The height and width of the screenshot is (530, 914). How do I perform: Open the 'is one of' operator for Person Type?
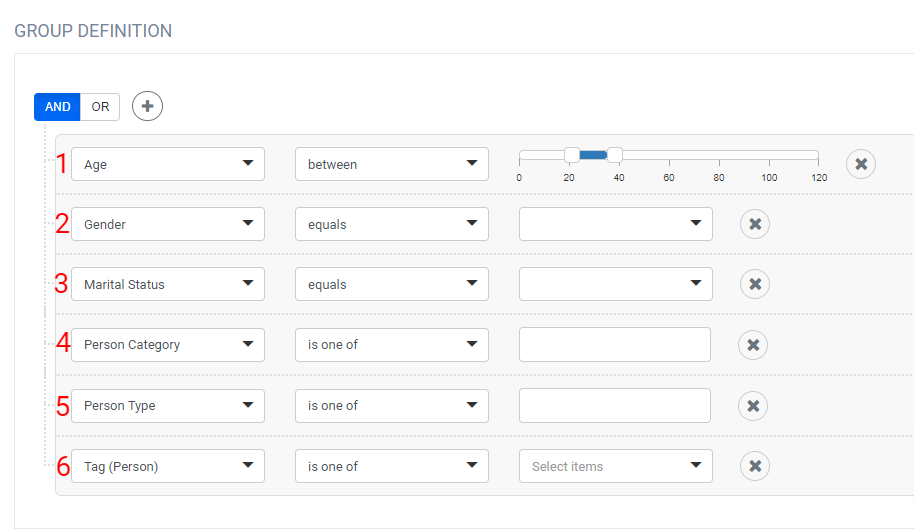pyautogui.click(x=392, y=406)
